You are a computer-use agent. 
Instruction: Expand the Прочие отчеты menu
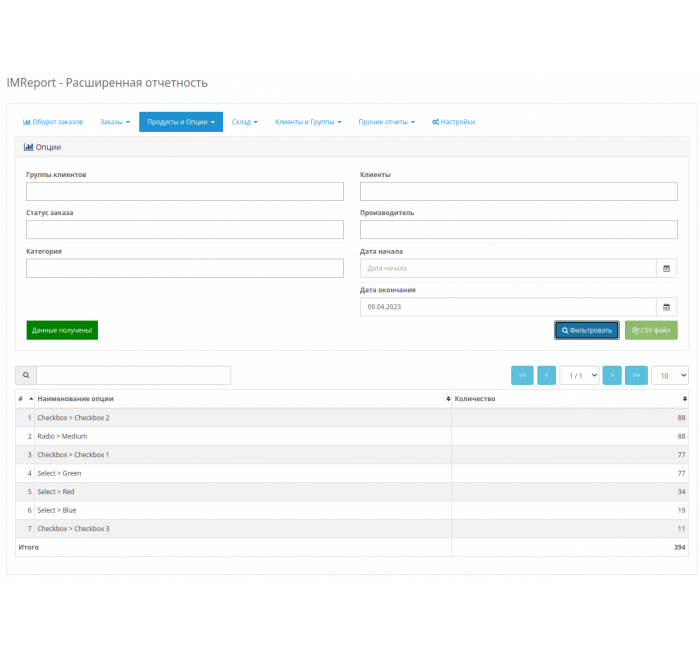pyautogui.click(x=387, y=122)
